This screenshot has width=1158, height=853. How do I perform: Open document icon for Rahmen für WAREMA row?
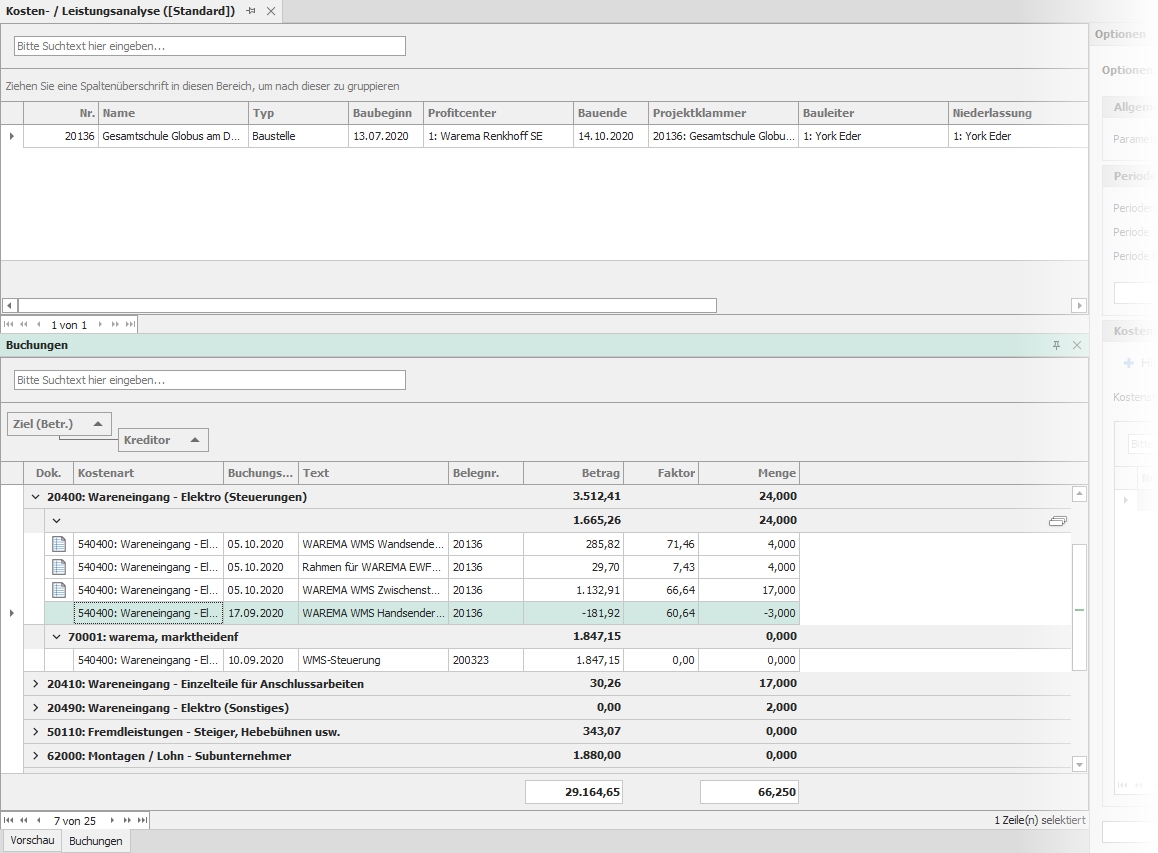click(x=58, y=567)
